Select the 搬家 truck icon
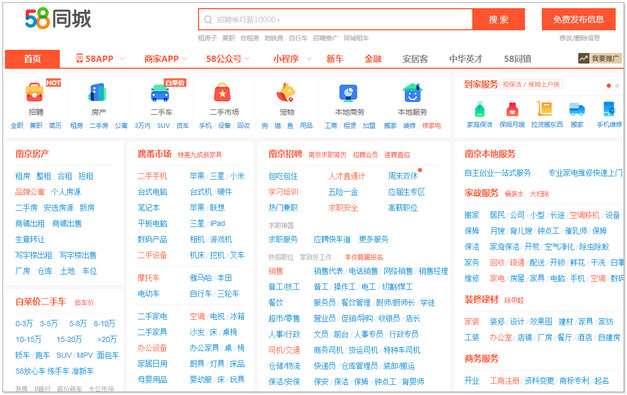627x395 pixels. click(577, 109)
